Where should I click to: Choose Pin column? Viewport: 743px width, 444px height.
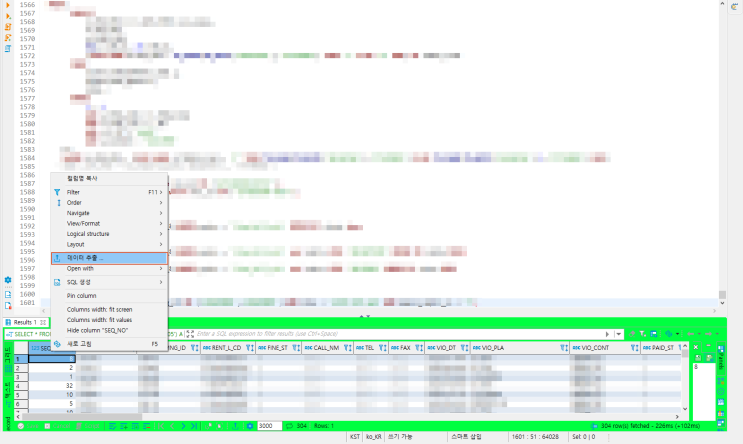click(x=109, y=296)
